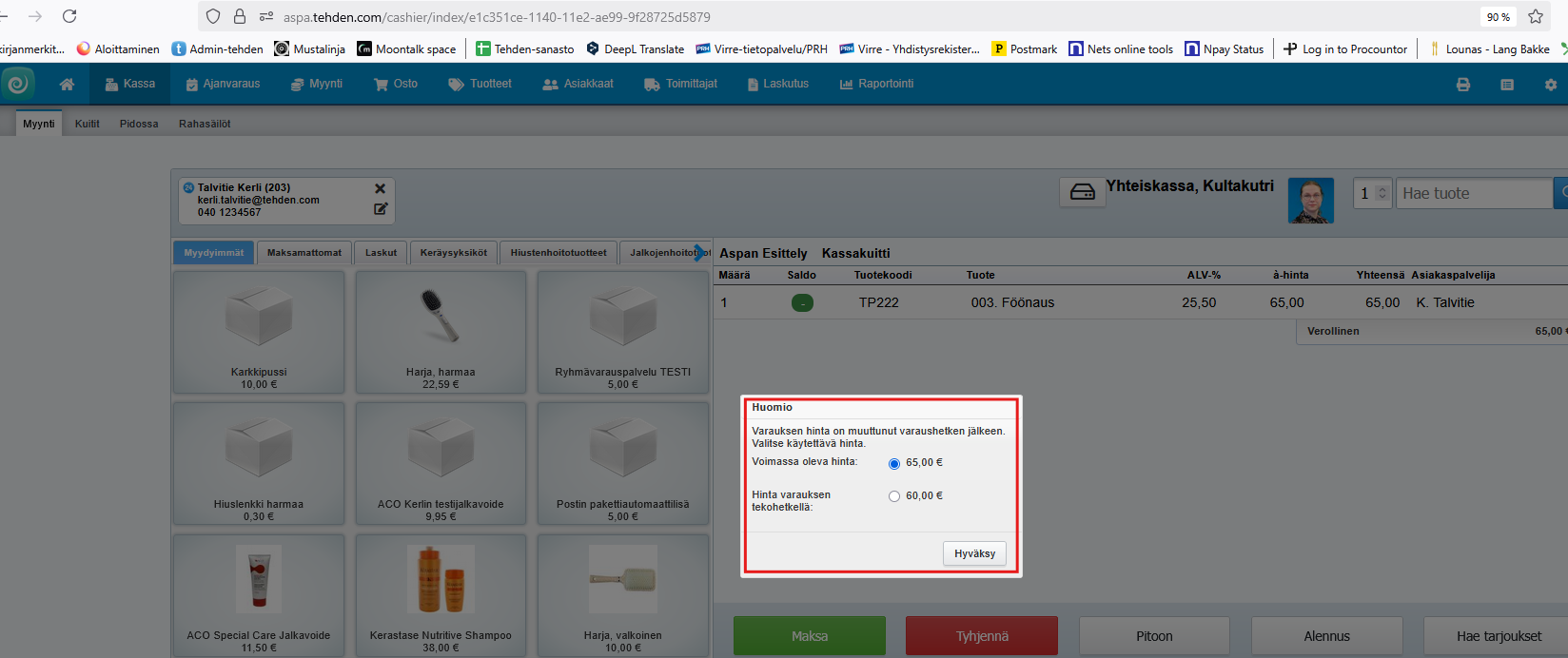Select the current price 65,00 € option

894,464
